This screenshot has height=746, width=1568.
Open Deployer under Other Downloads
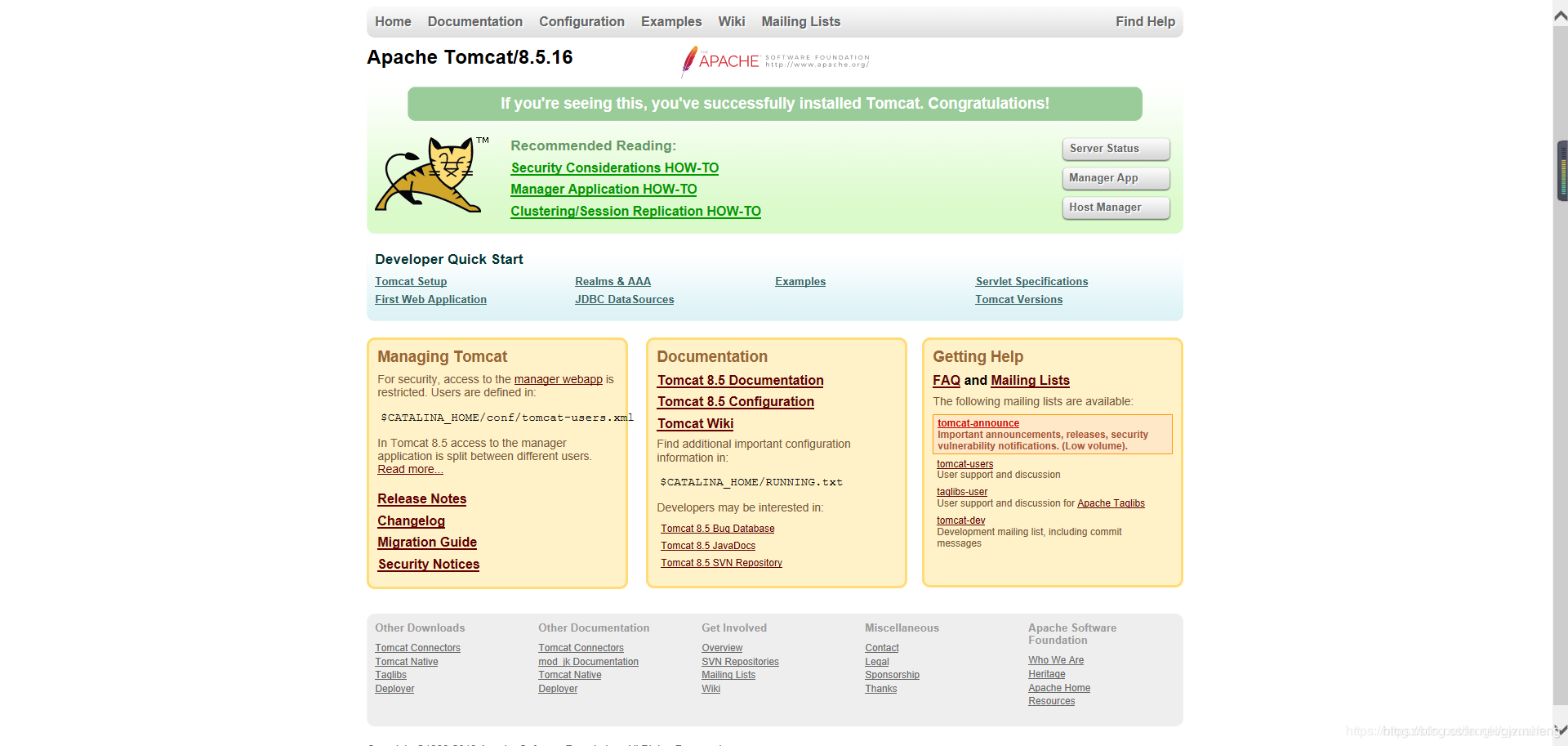[394, 689]
